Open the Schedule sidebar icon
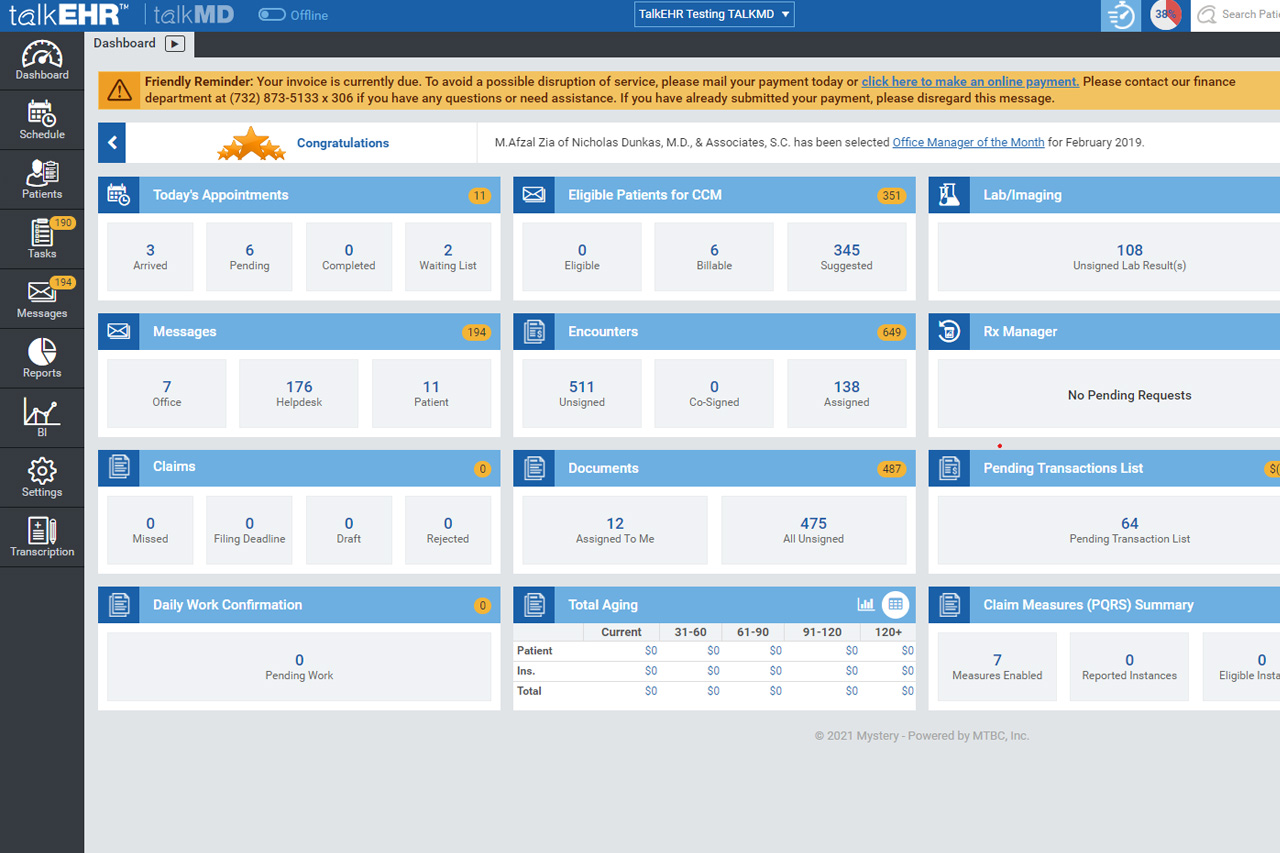 click(x=42, y=120)
